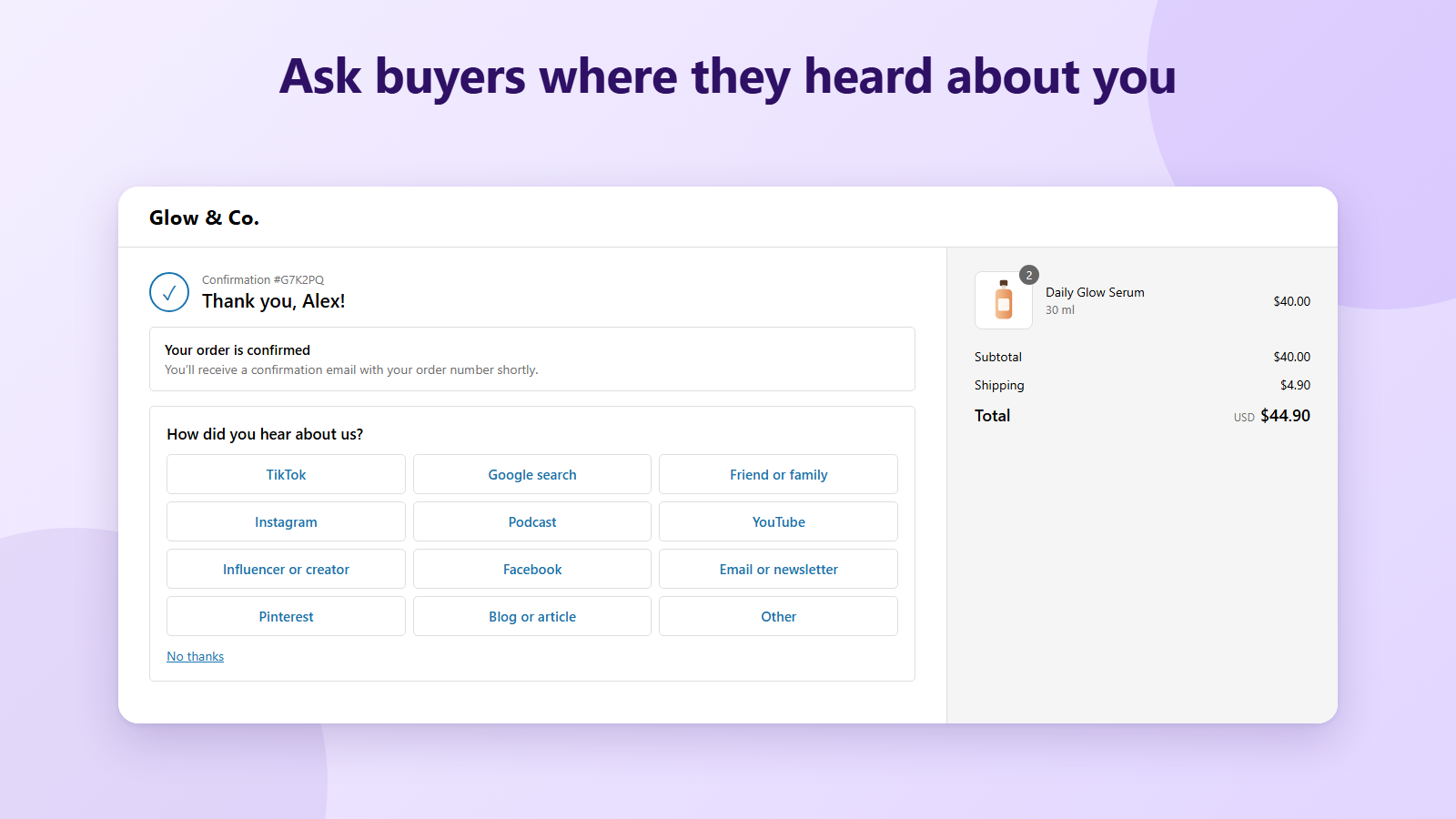Select the Other option
This screenshot has width=1456, height=819.
pyautogui.click(x=778, y=616)
